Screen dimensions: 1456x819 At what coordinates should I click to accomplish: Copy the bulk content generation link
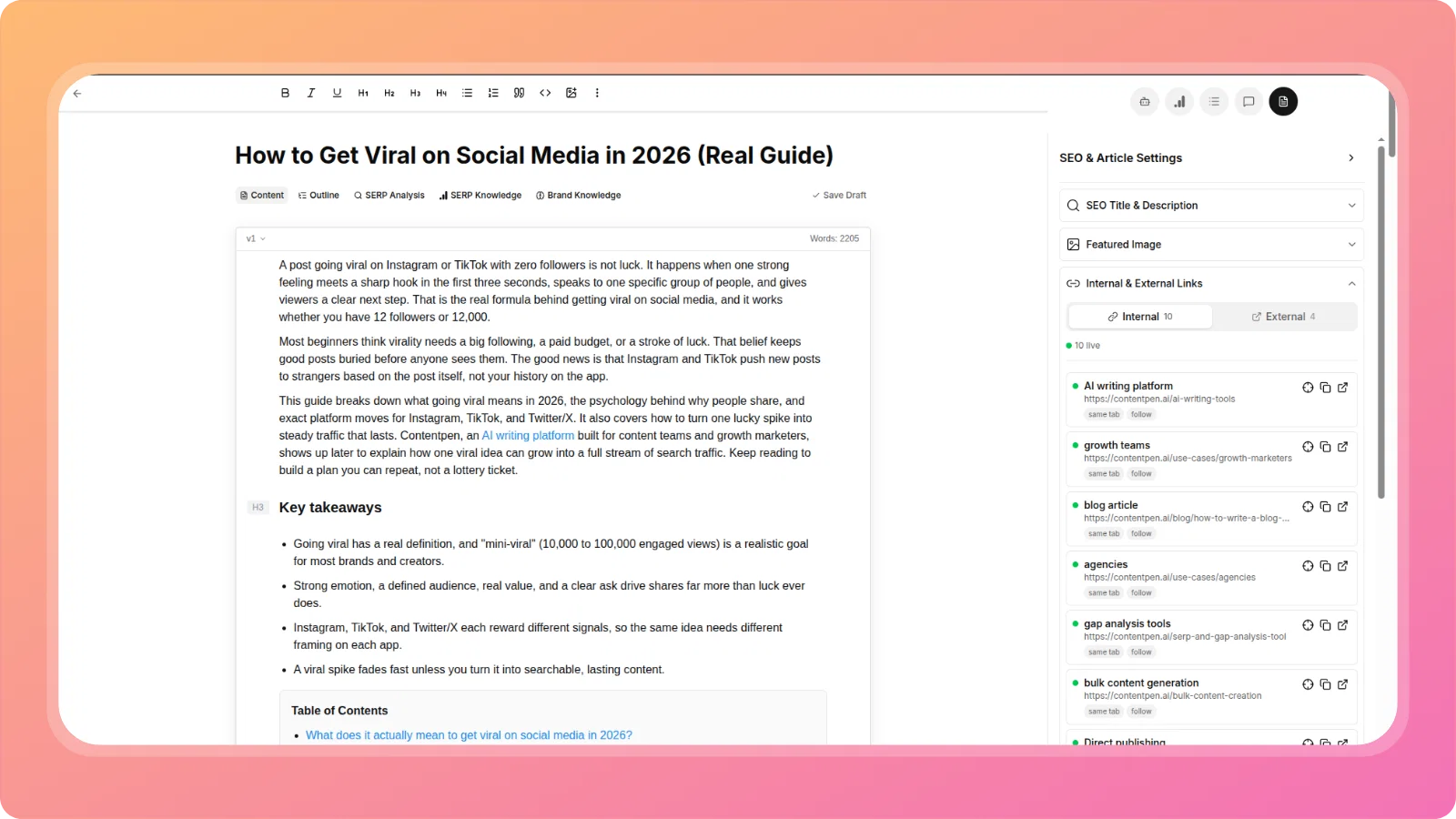tap(1325, 684)
